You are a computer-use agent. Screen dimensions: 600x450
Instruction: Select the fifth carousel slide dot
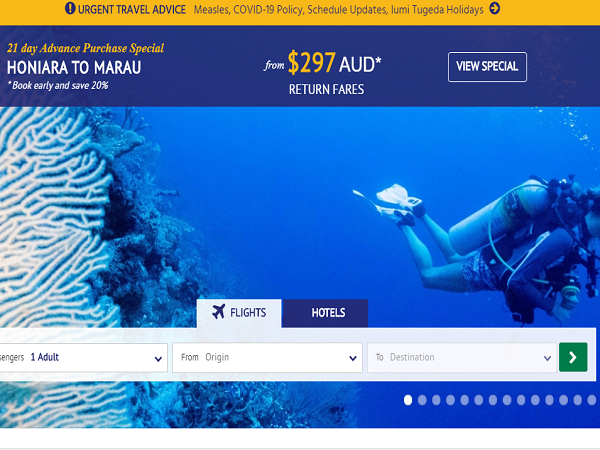point(465,400)
